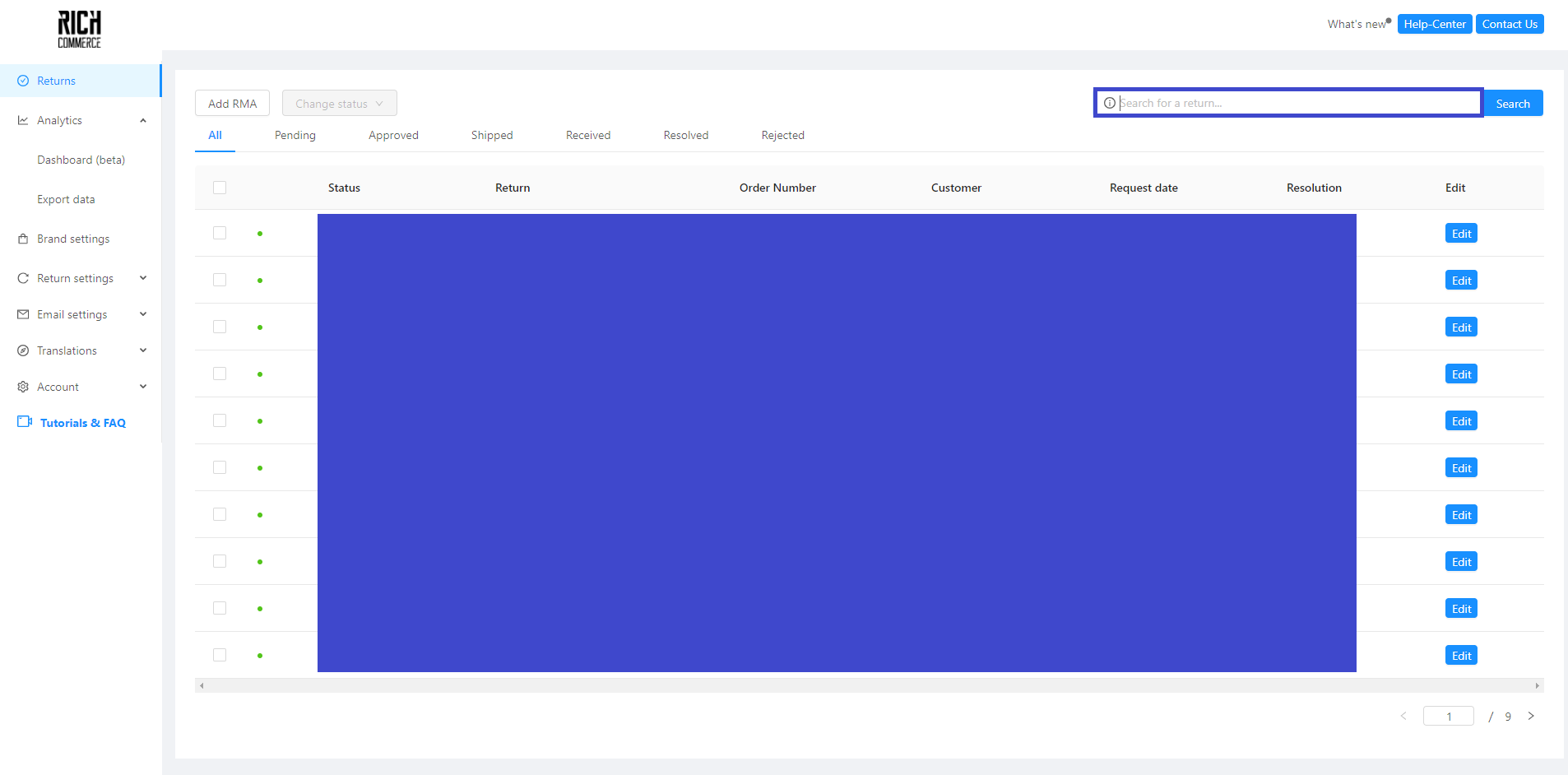Image resolution: width=1568 pixels, height=775 pixels.
Task: Click the Search button
Action: click(1513, 103)
